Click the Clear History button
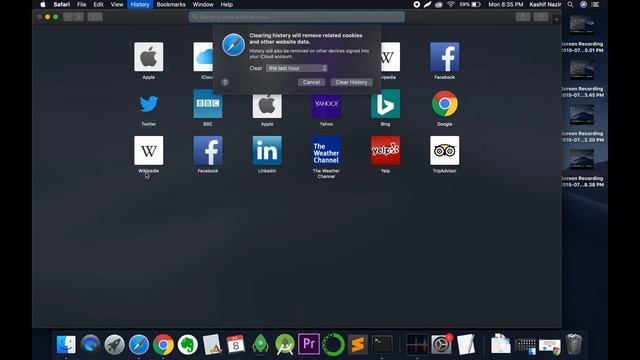640x360 pixels. 351,82
